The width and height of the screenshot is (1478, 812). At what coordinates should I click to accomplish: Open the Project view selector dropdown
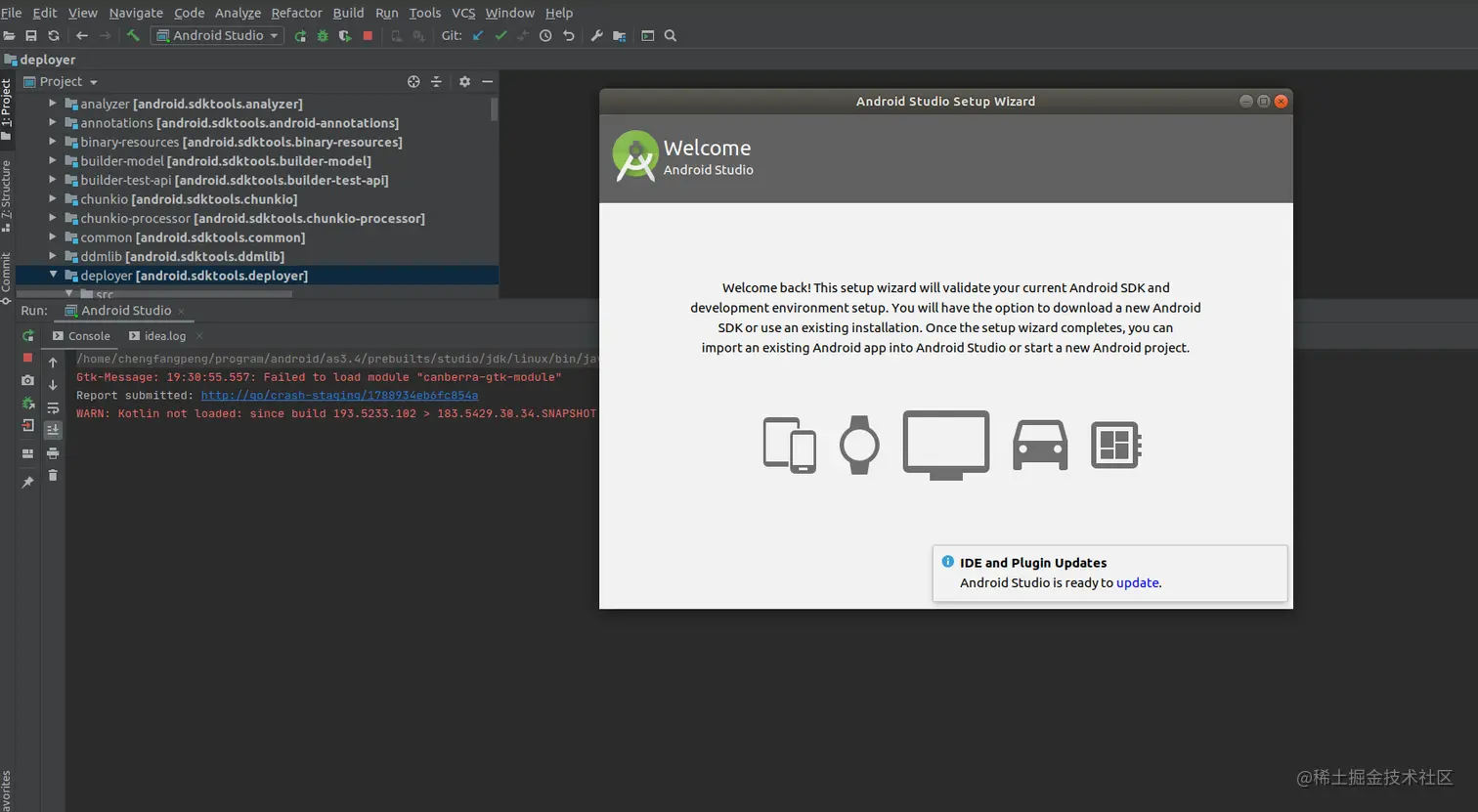pos(61,82)
